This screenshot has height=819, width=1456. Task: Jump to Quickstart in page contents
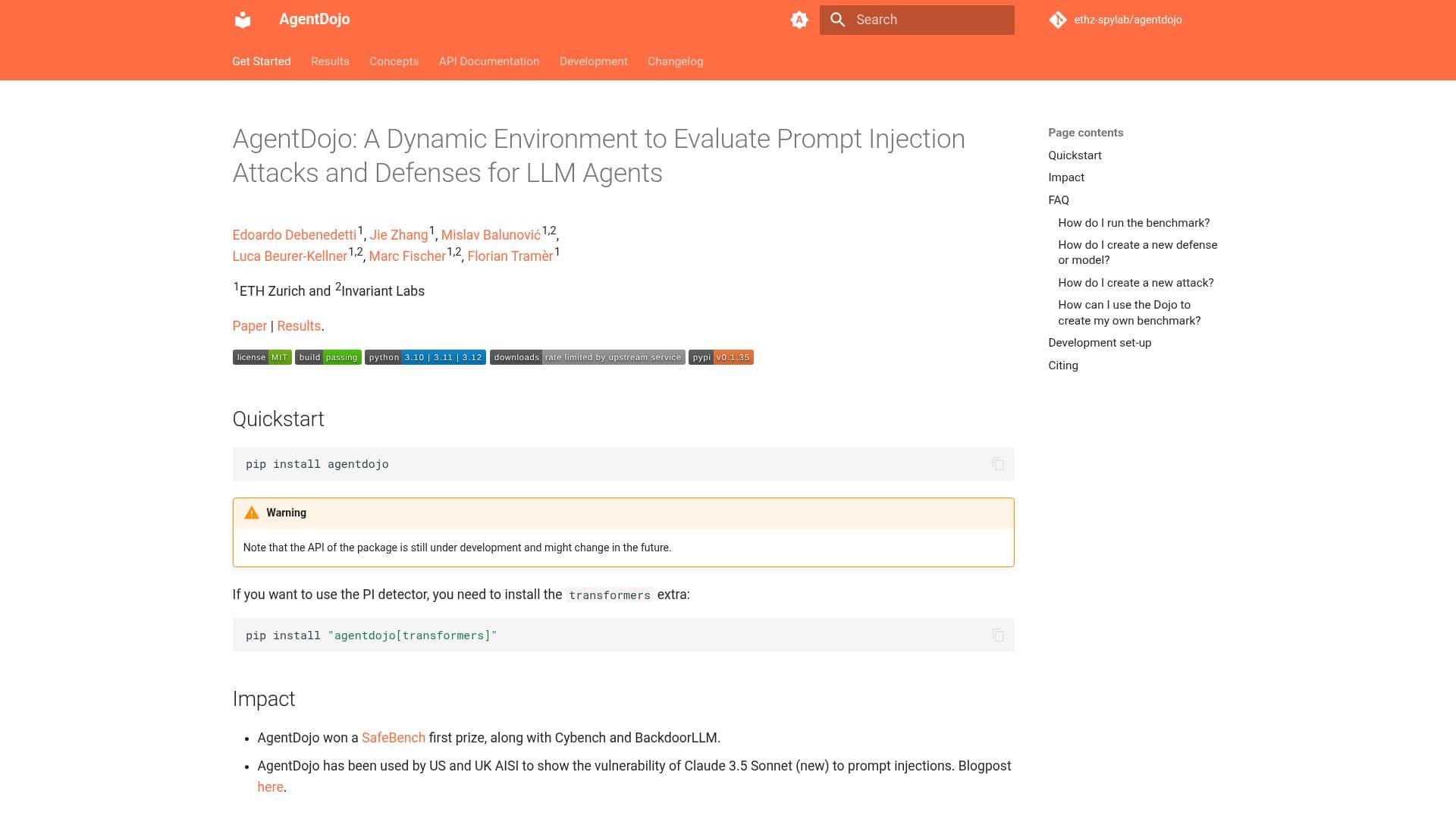pos(1075,155)
